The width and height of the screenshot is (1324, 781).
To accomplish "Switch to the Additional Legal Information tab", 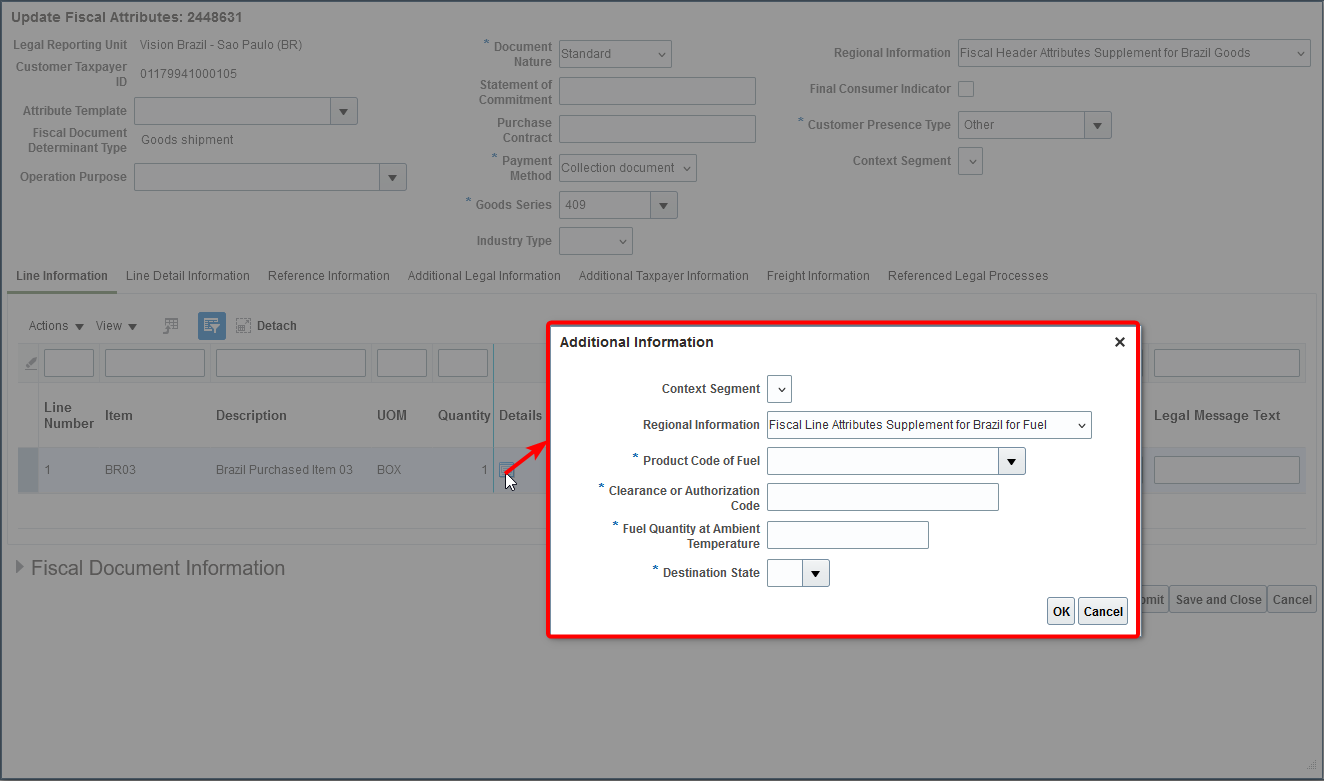I will [x=484, y=276].
